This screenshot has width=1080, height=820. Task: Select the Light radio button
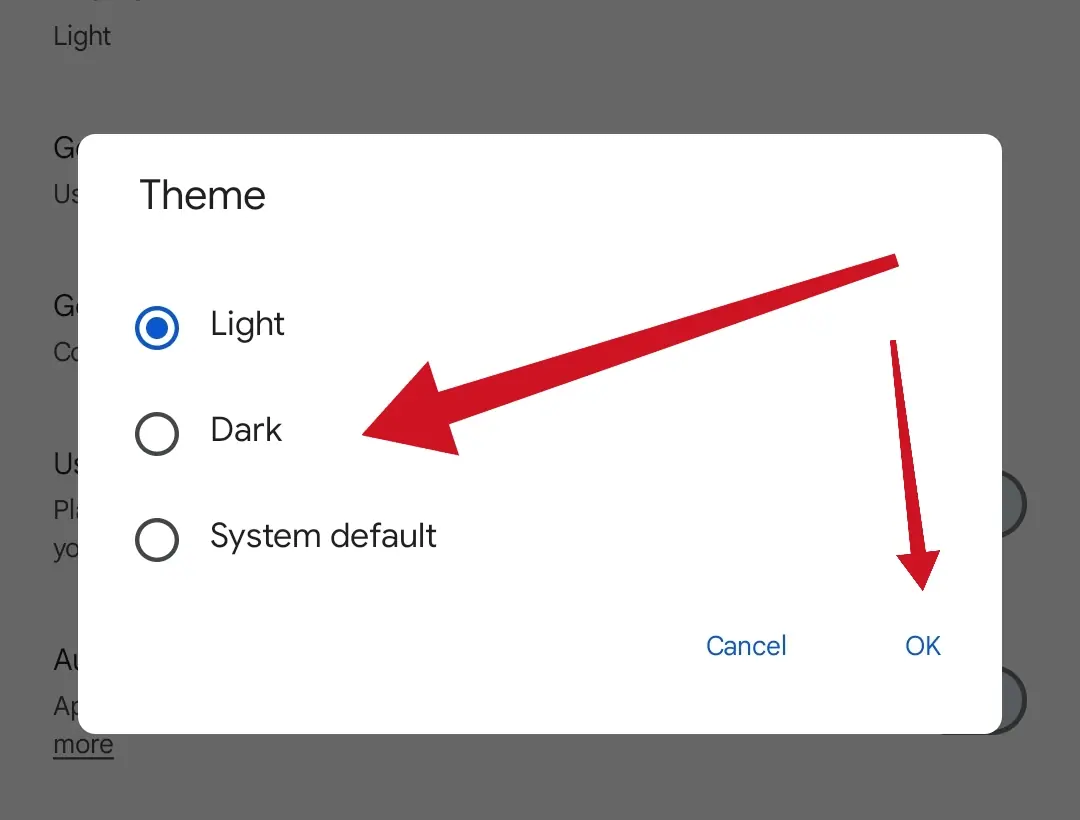coord(157,327)
